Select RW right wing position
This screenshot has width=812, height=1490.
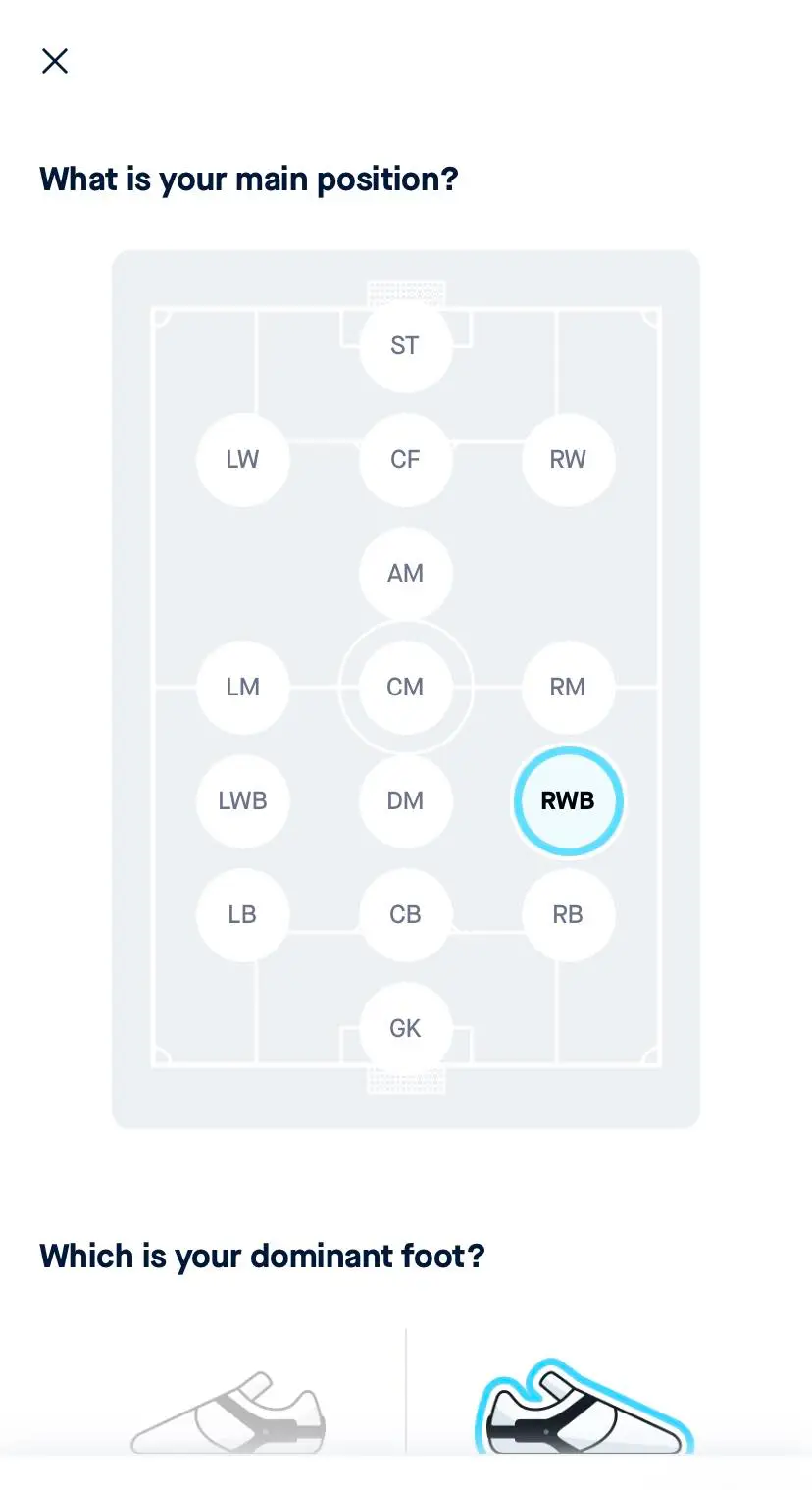[568, 459]
